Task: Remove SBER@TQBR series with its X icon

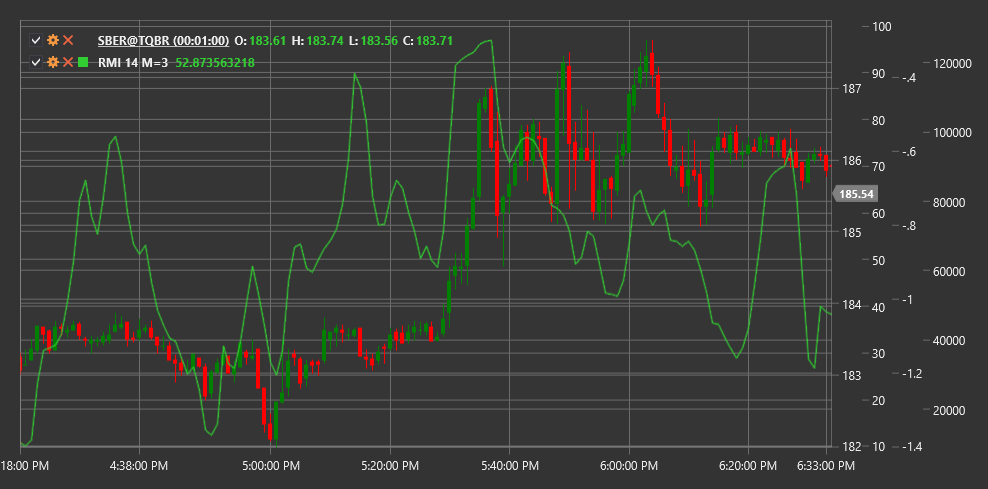Action: pos(68,41)
